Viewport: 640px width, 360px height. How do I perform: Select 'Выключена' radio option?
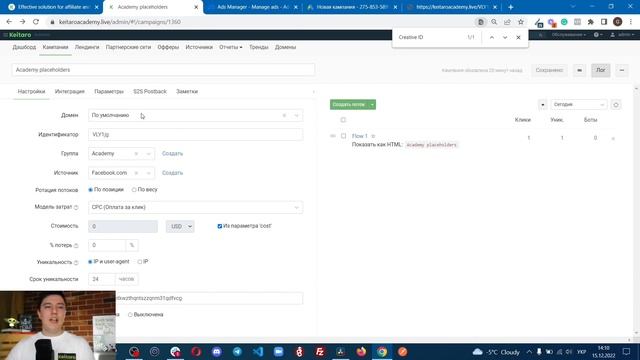(x=130, y=315)
